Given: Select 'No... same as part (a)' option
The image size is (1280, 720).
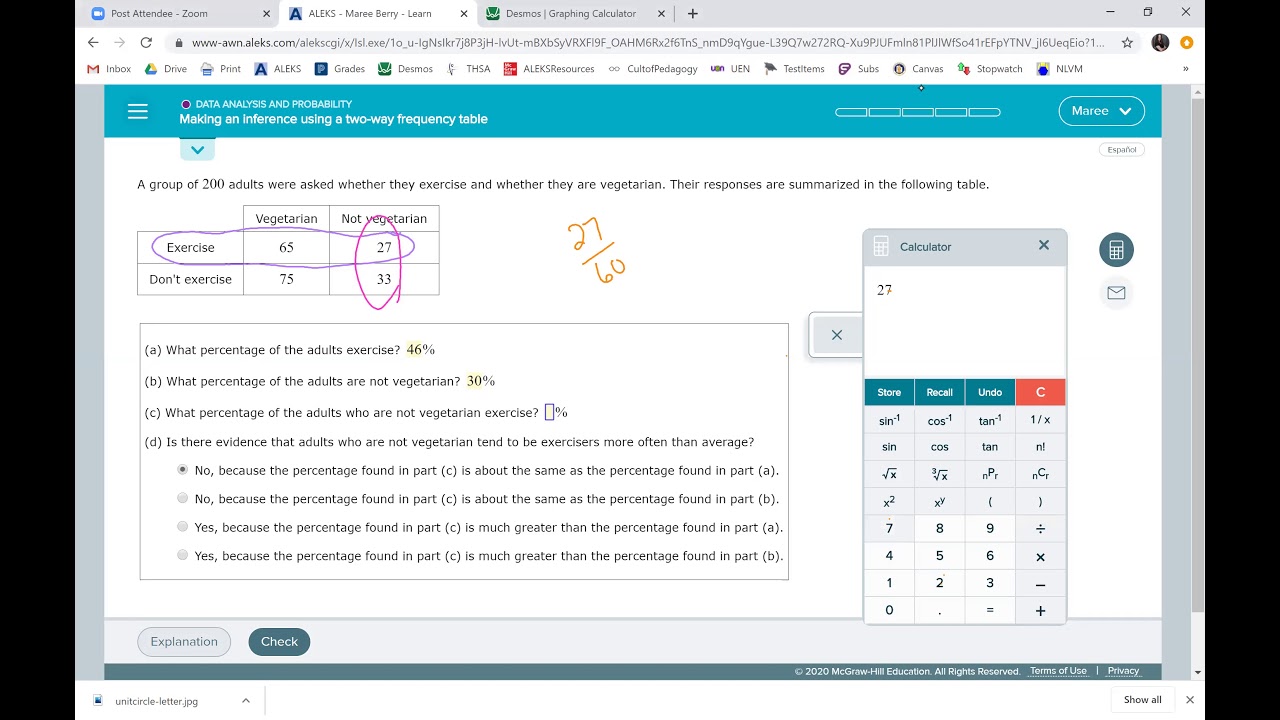Looking at the screenshot, I should [182, 469].
